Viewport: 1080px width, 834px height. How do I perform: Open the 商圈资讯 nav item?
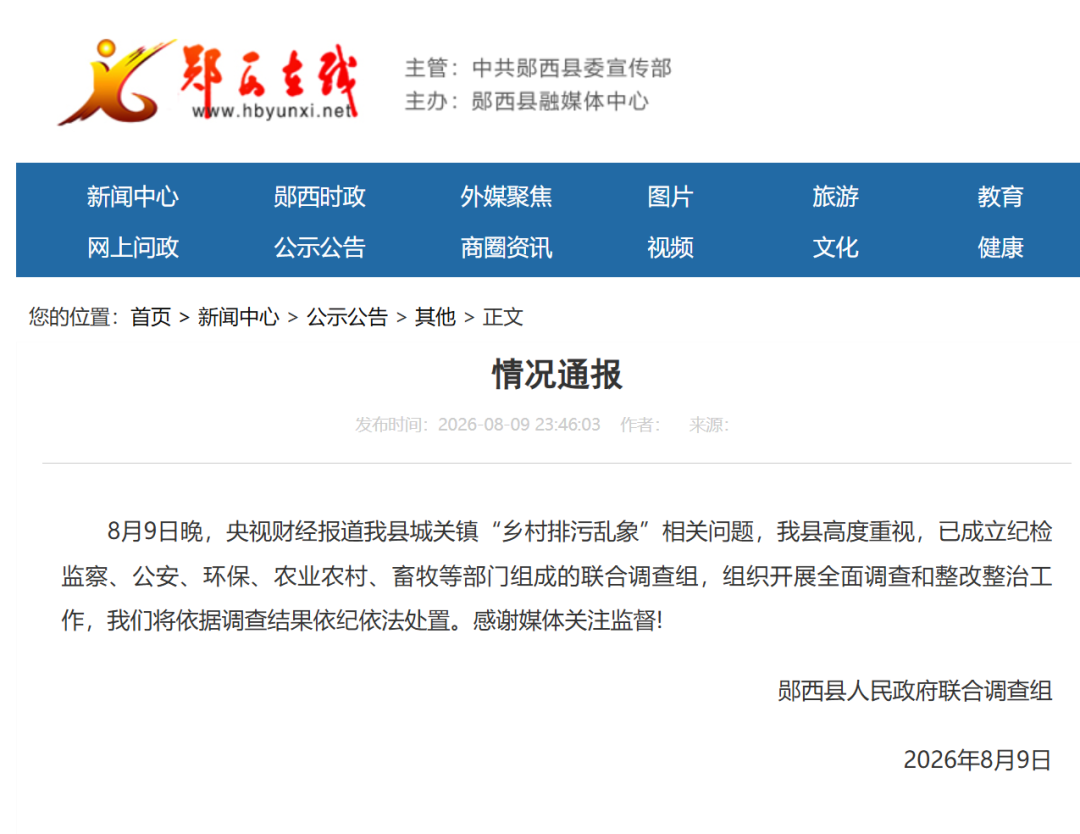pyautogui.click(x=506, y=248)
